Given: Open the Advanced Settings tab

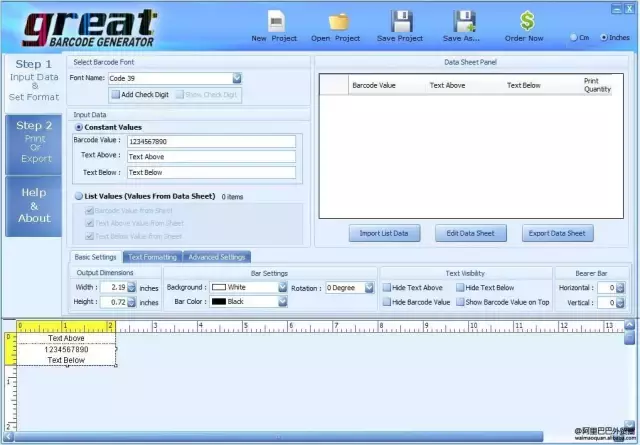Looking at the screenshot, I should coord(217,257).
